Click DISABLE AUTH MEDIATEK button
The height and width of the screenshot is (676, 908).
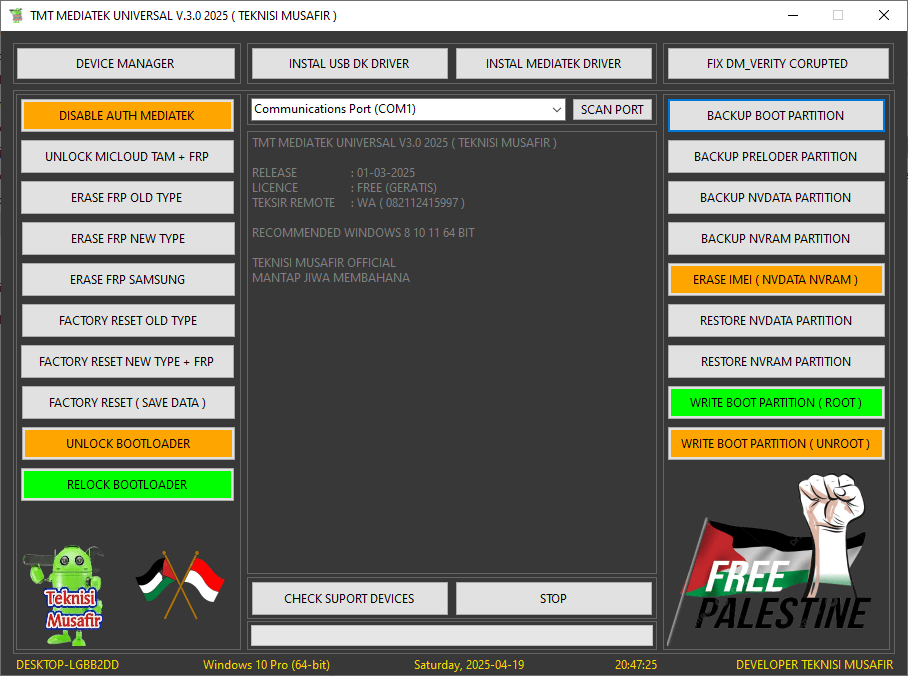click(x=127, y=116)
